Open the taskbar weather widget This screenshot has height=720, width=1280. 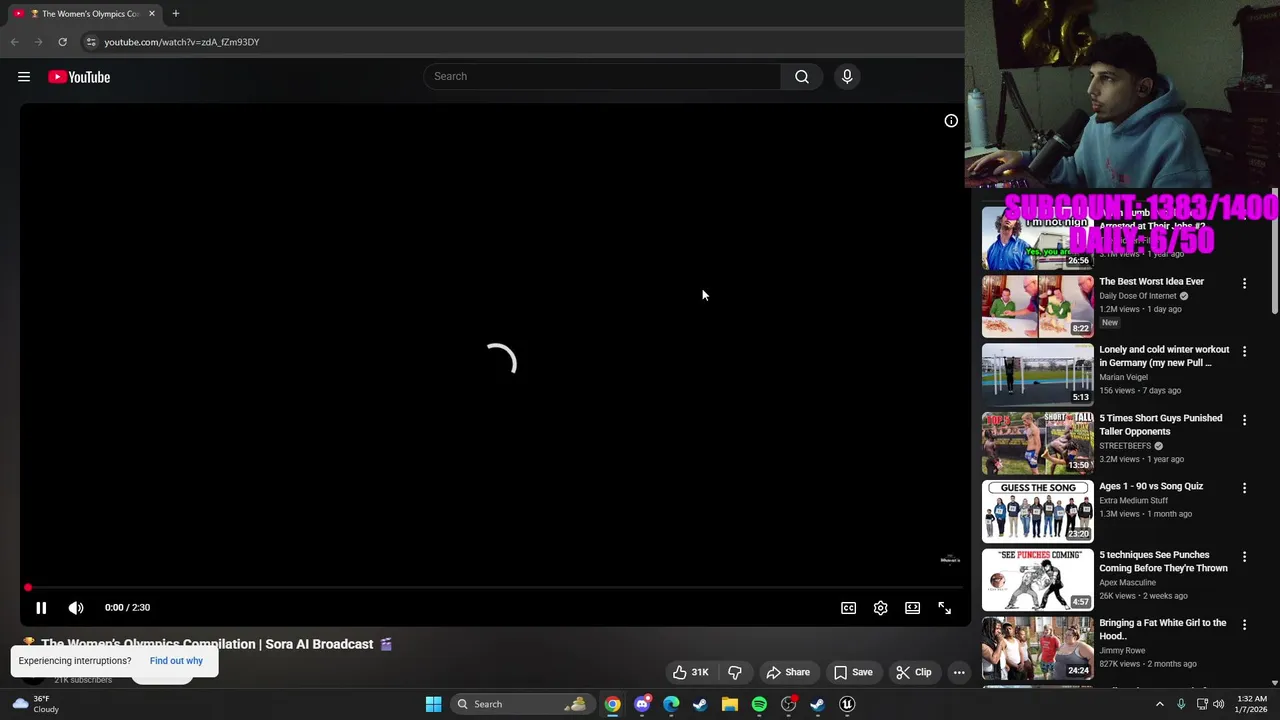click(36, 704)
